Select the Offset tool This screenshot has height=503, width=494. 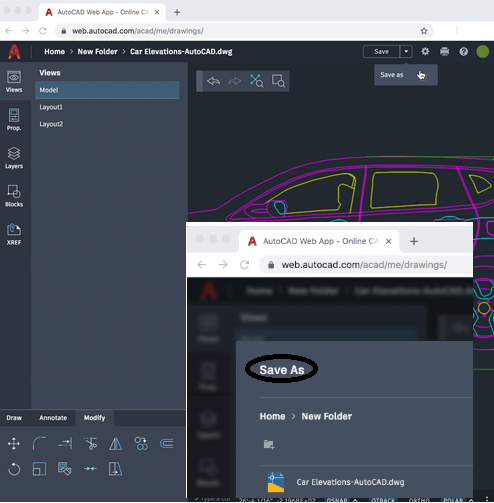pos(166,444)
